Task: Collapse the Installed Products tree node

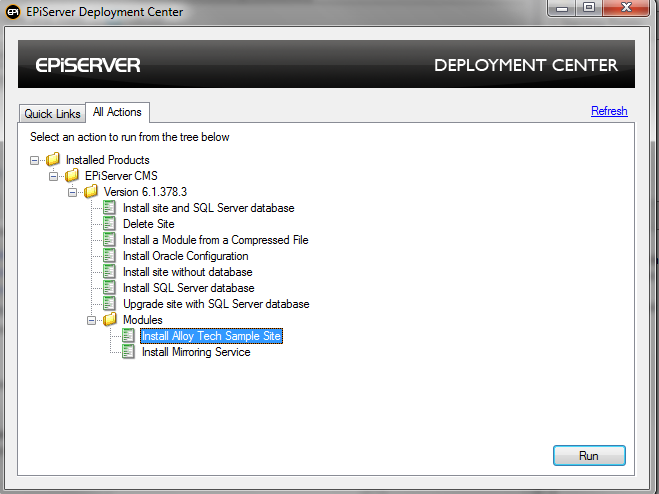Action: (x=34, y=160)
